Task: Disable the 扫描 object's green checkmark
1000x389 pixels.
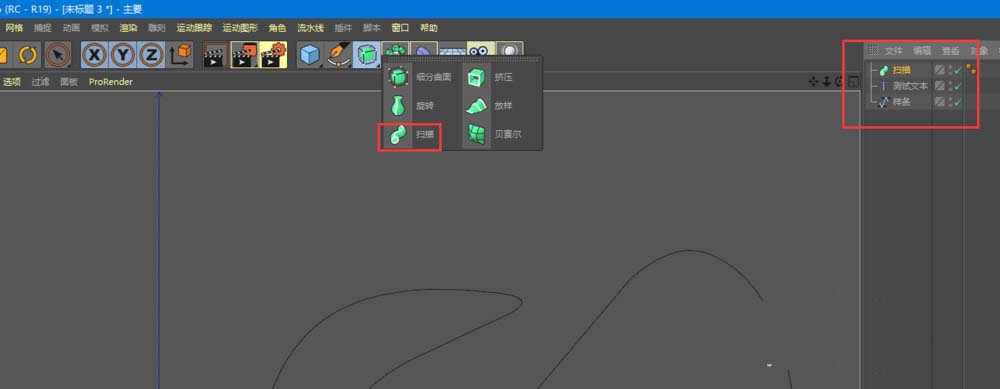Action: pyautogui.click(x=957, y=70)
